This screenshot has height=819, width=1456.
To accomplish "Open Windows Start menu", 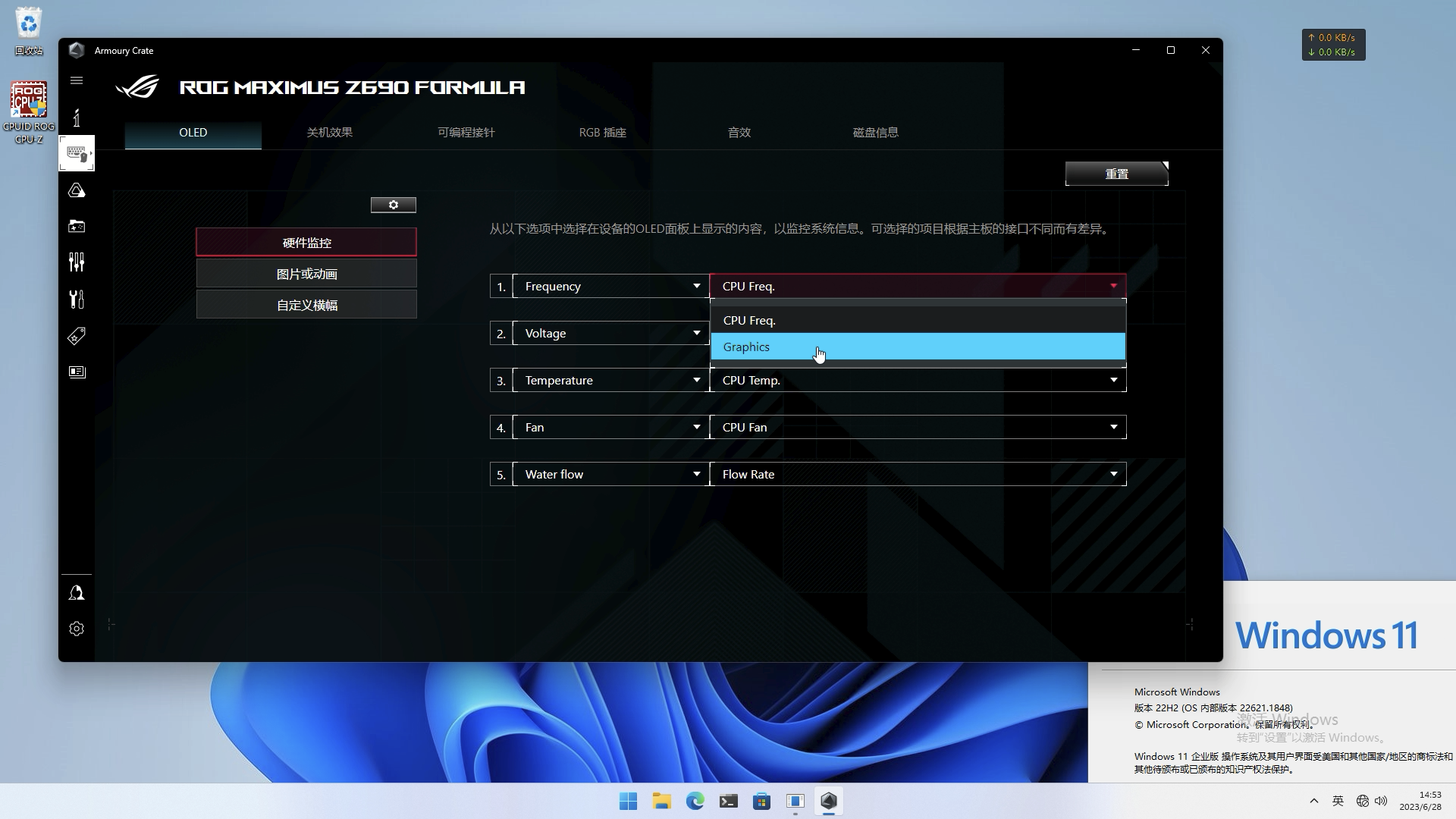I will coord(628,801).
